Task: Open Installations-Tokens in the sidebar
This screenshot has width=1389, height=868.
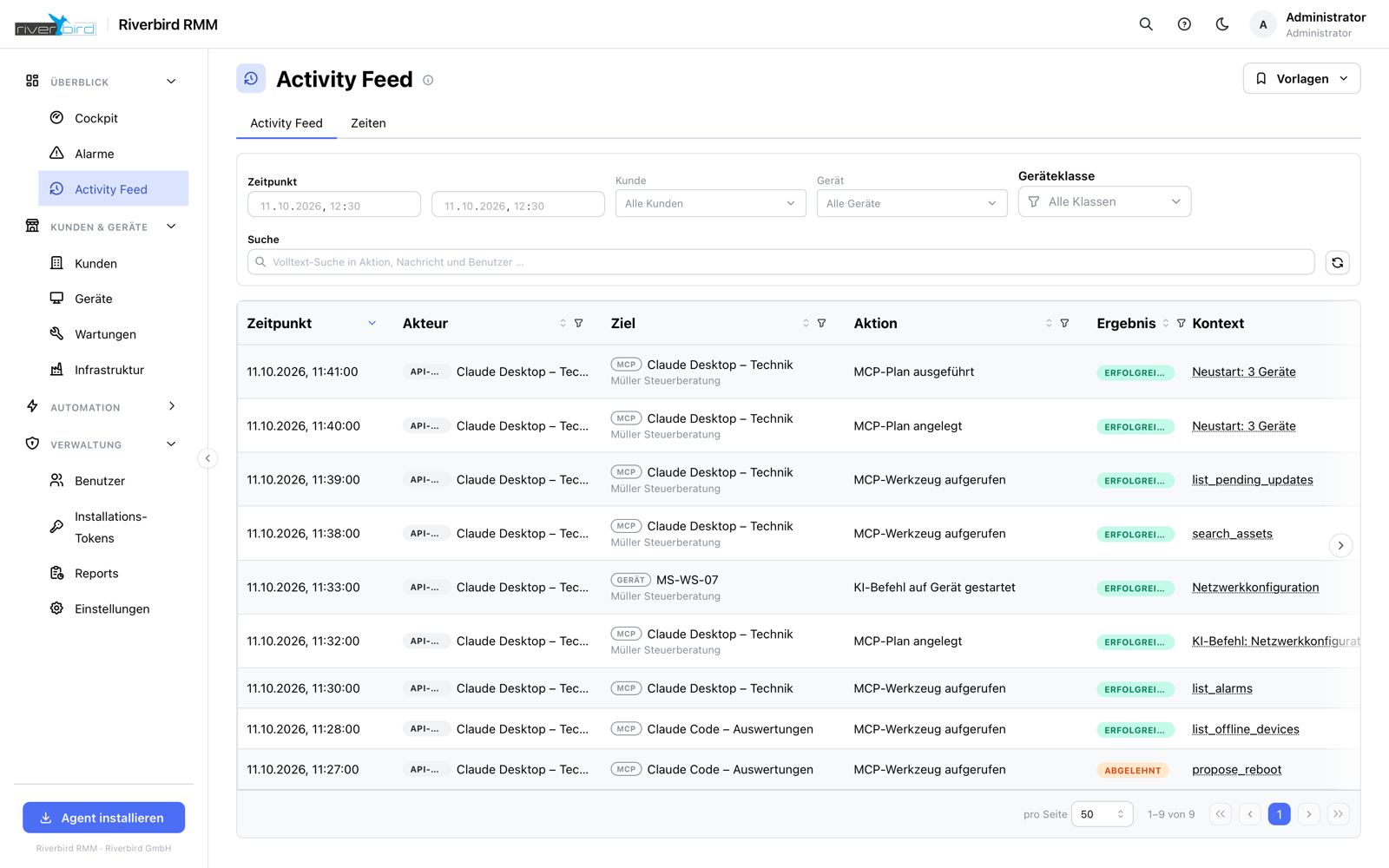Action: pos(114,527)
